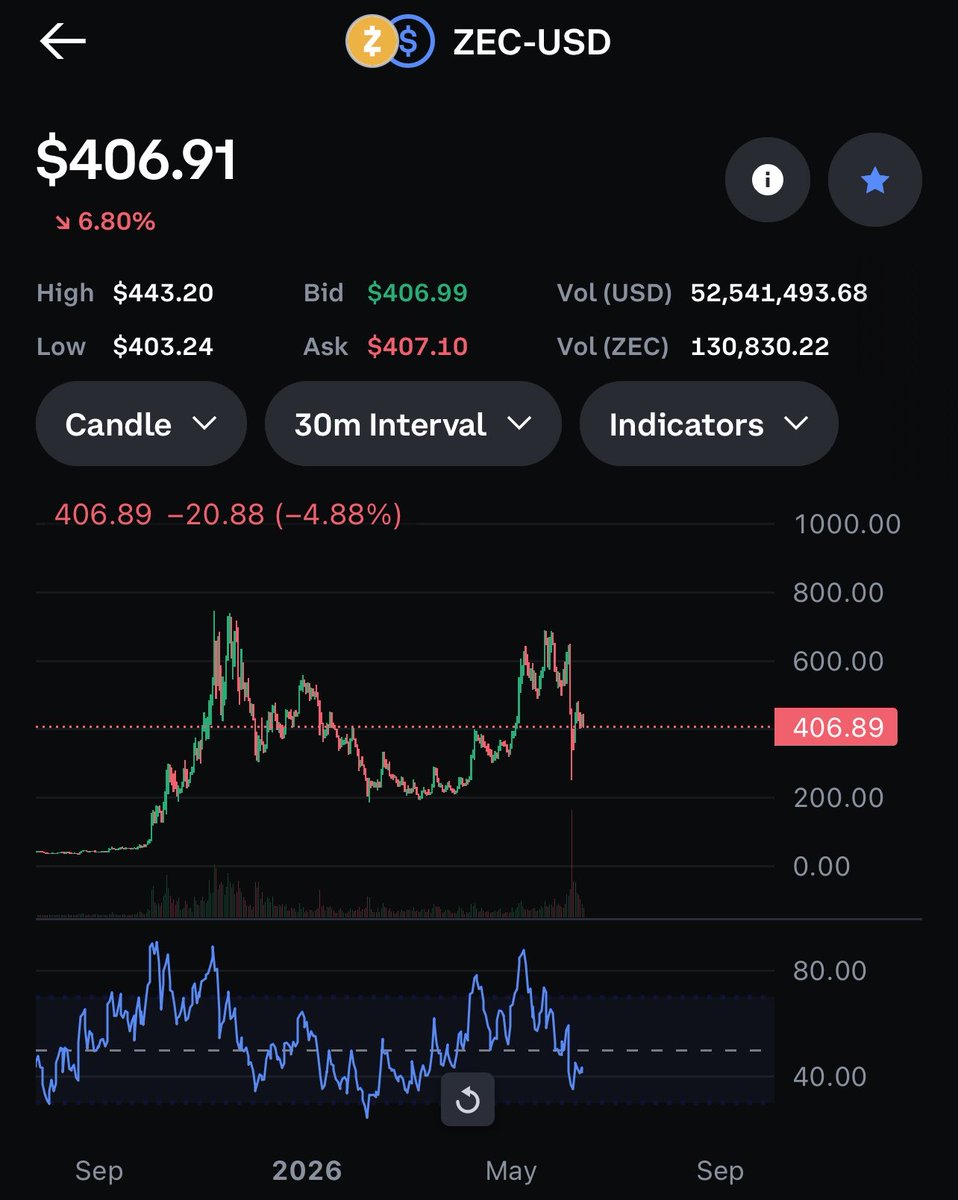
Task: Click the Ask price $407.10
Action: tap(418, 347)
